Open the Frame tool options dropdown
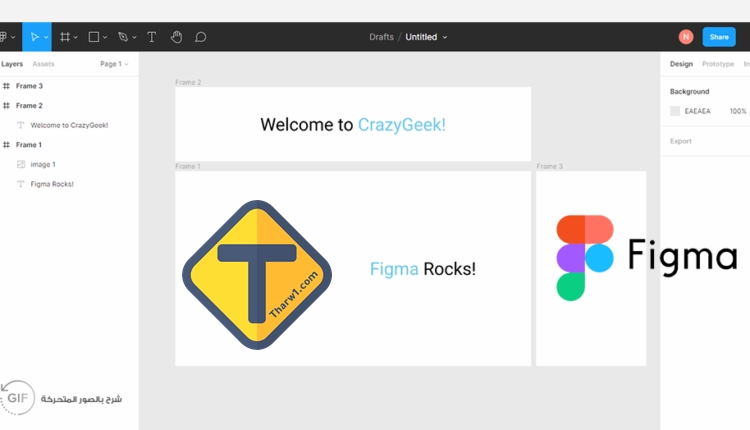The image size is (750, 430). pos(76,37)
